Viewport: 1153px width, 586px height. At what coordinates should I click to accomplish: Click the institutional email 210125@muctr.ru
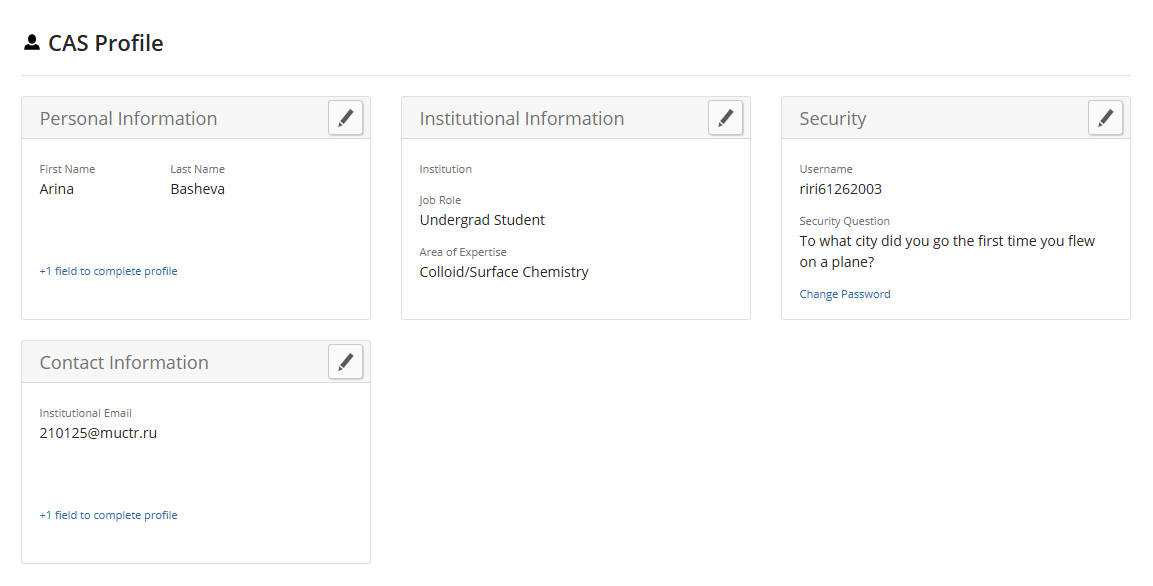98,433
